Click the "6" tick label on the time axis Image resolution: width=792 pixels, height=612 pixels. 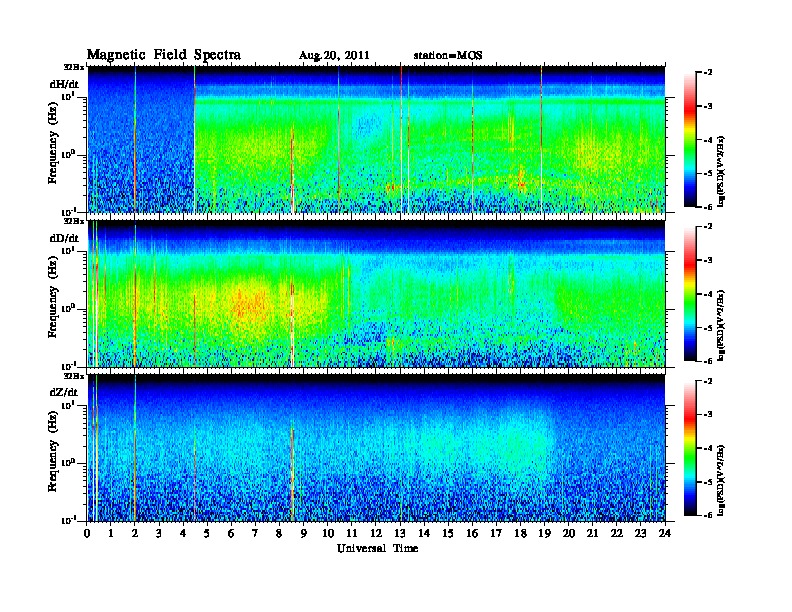click(x=231, y=534)
